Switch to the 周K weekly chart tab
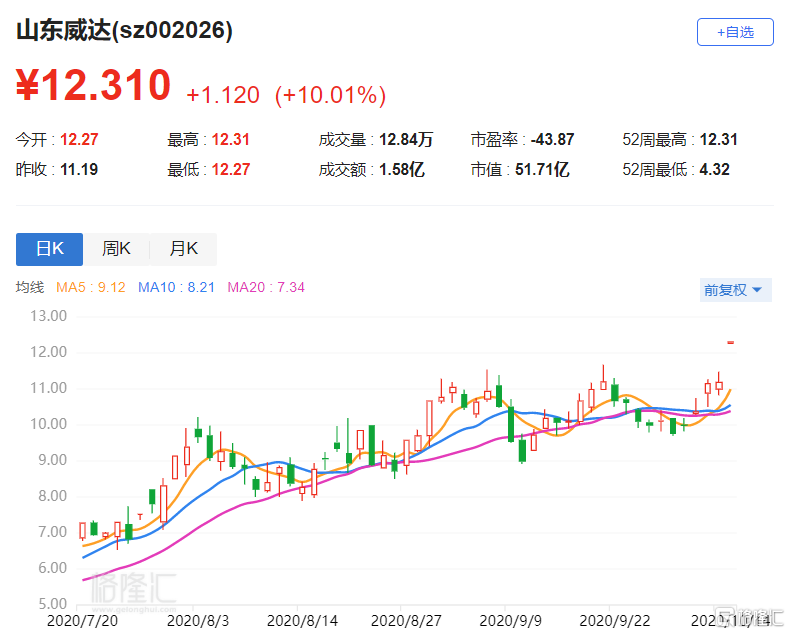 pyautogui.click(x=116, y=249)
